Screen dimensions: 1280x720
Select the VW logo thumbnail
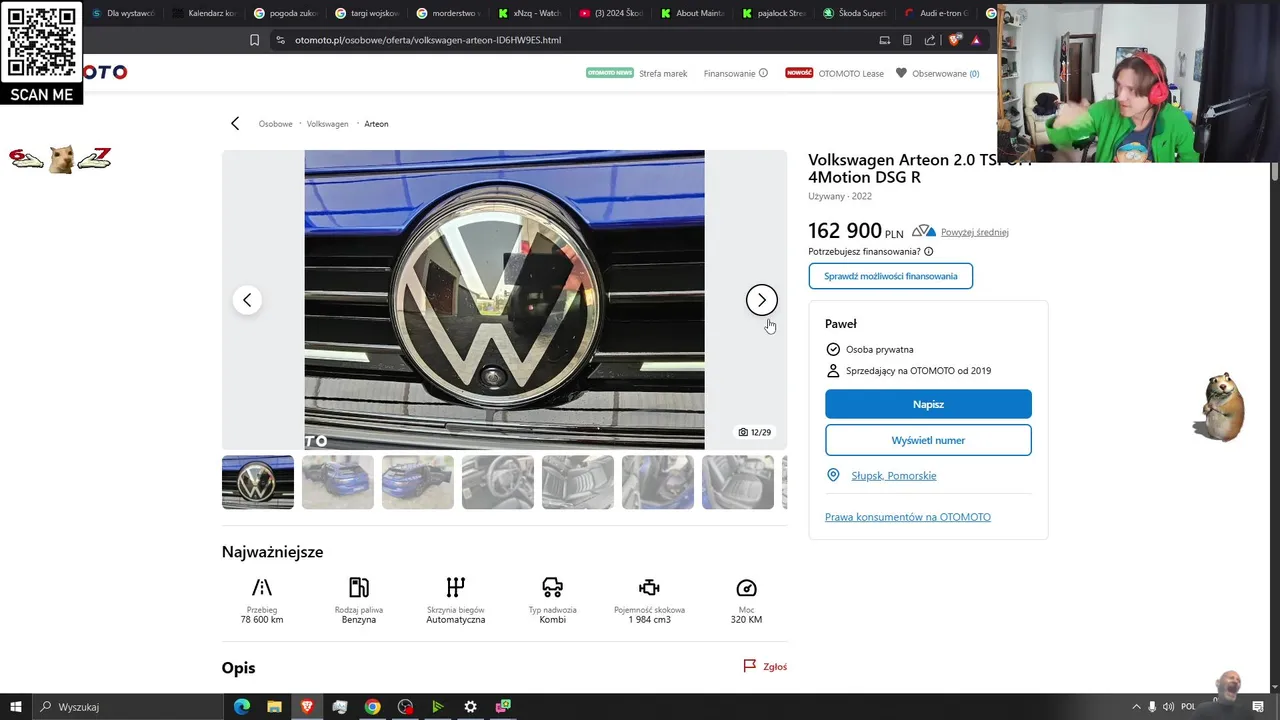tap(258, 482)
